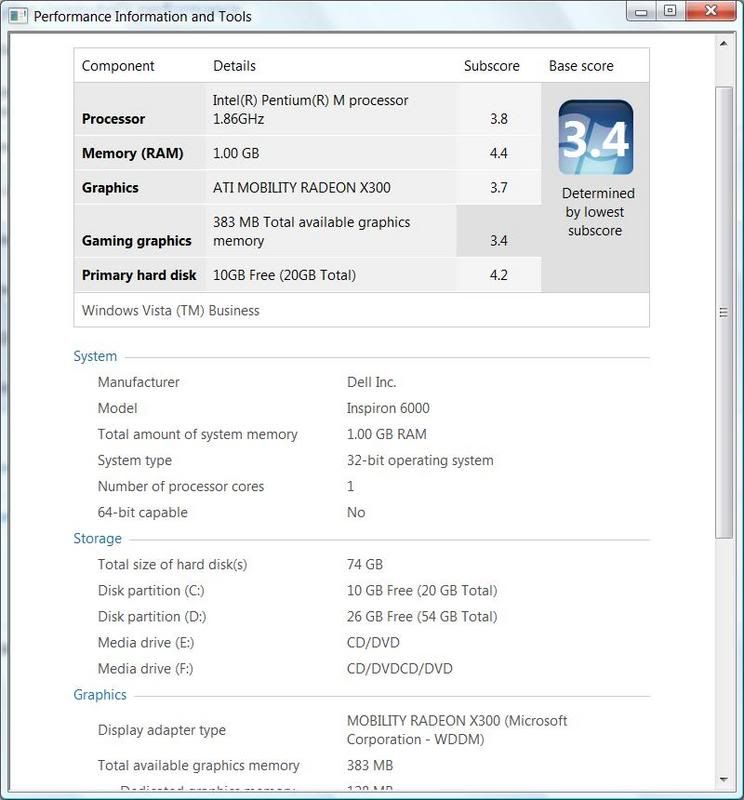Maximize the Performance Information and Tools window
This screenshot has height=800, width=744.
(x=669, y=11)
